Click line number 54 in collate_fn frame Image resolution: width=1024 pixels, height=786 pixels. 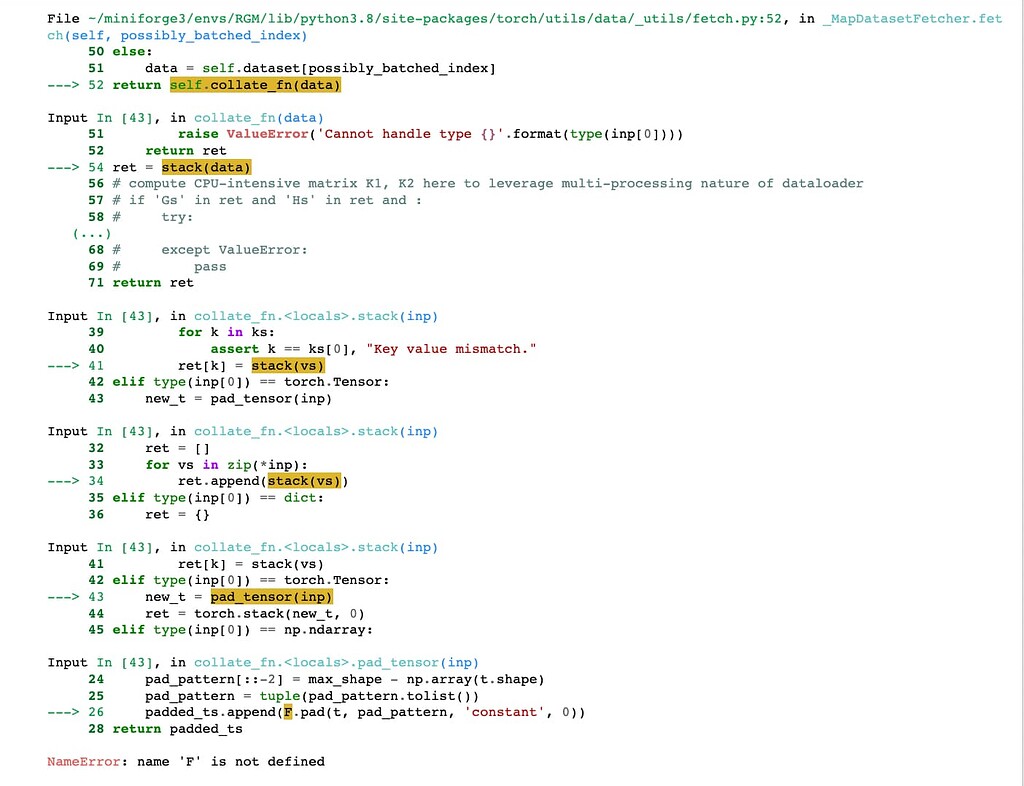(95, 166)
